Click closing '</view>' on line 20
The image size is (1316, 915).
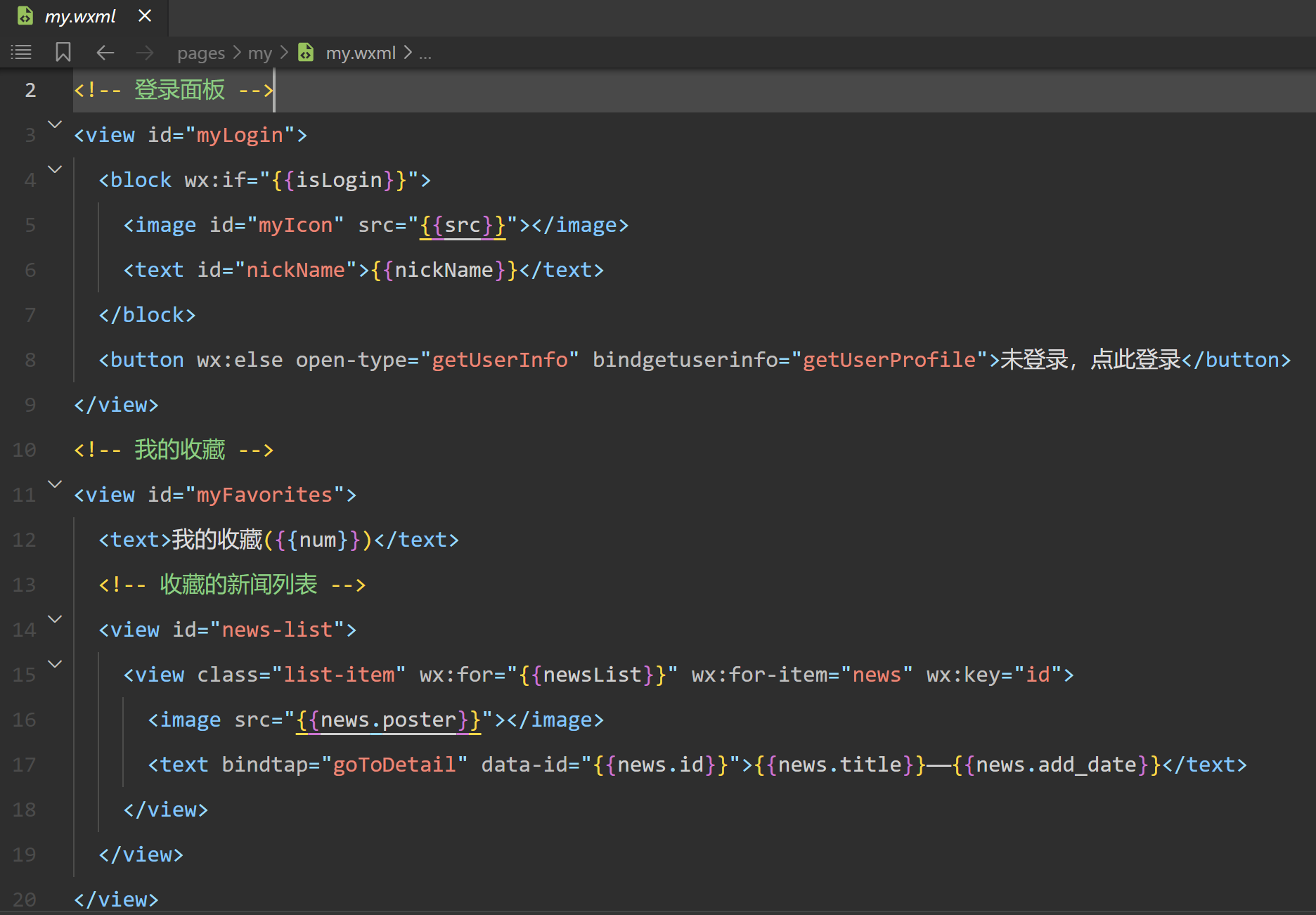point(117,900)
